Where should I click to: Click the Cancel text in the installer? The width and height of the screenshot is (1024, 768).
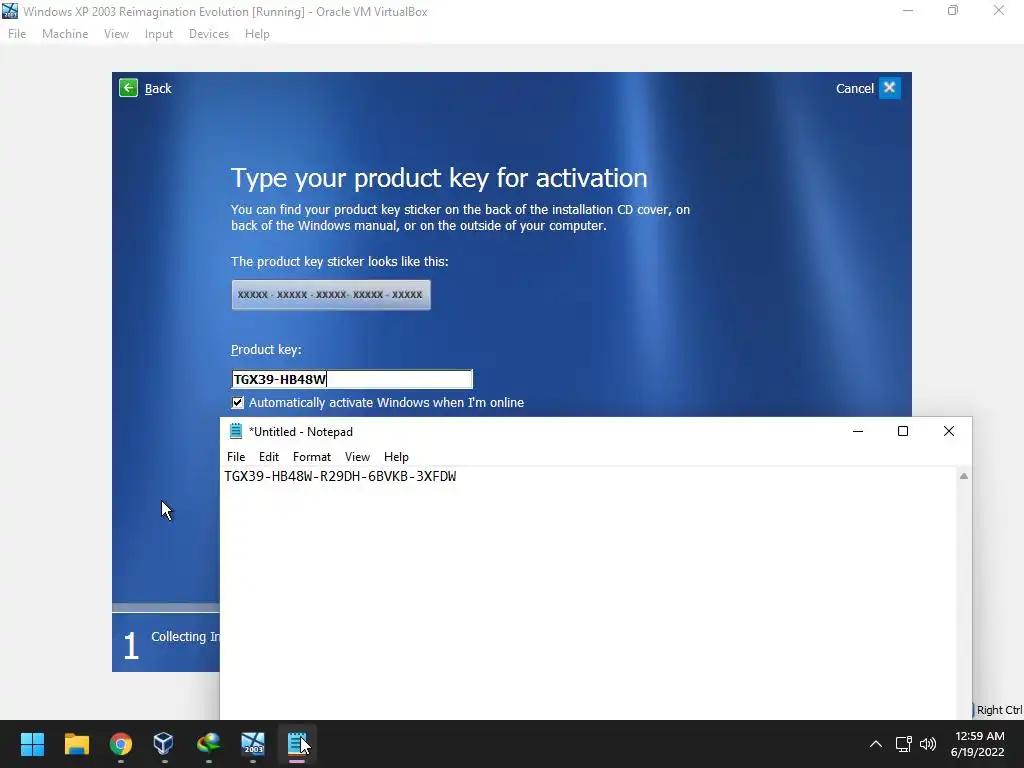855,88
